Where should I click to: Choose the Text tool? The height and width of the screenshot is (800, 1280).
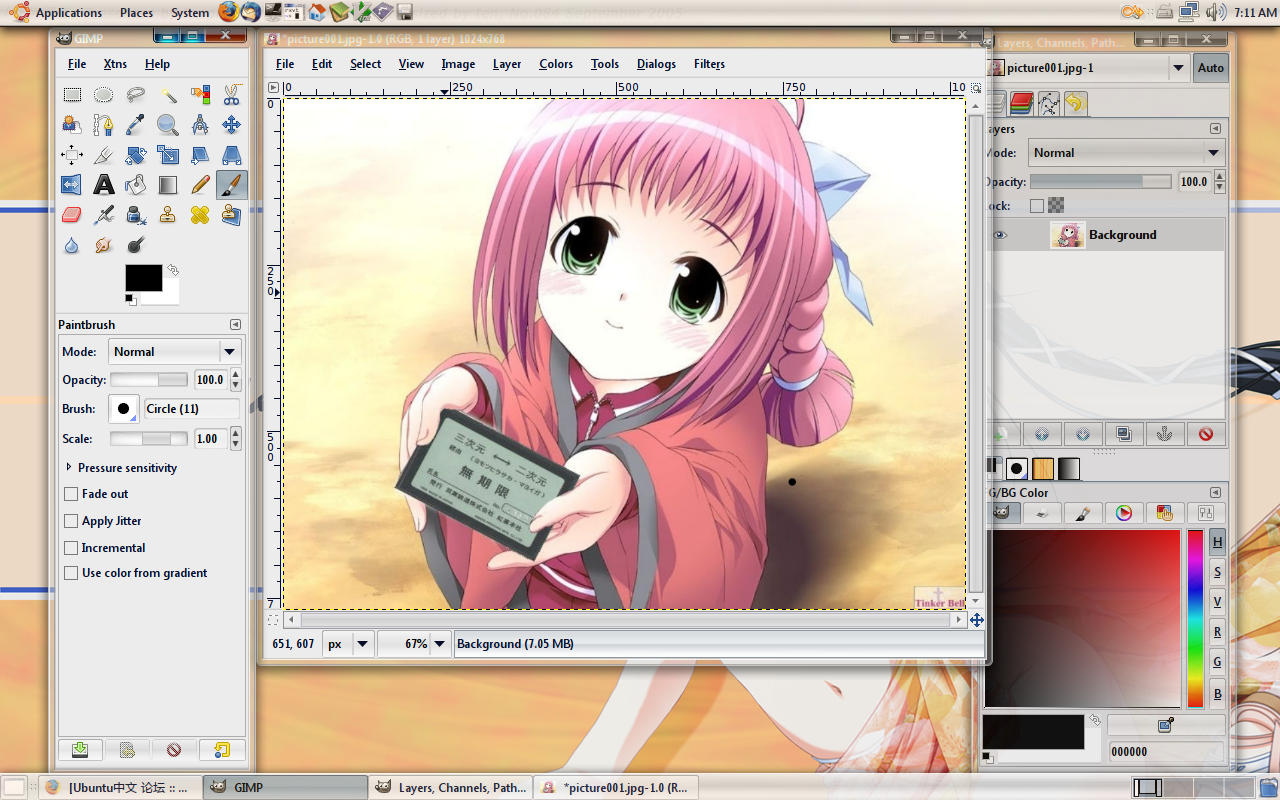pos(103,185)
